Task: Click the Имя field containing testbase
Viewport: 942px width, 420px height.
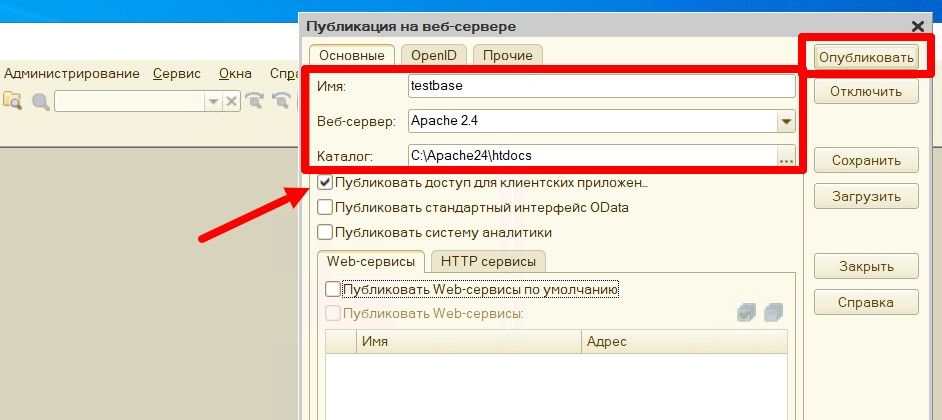Action: 601,86
